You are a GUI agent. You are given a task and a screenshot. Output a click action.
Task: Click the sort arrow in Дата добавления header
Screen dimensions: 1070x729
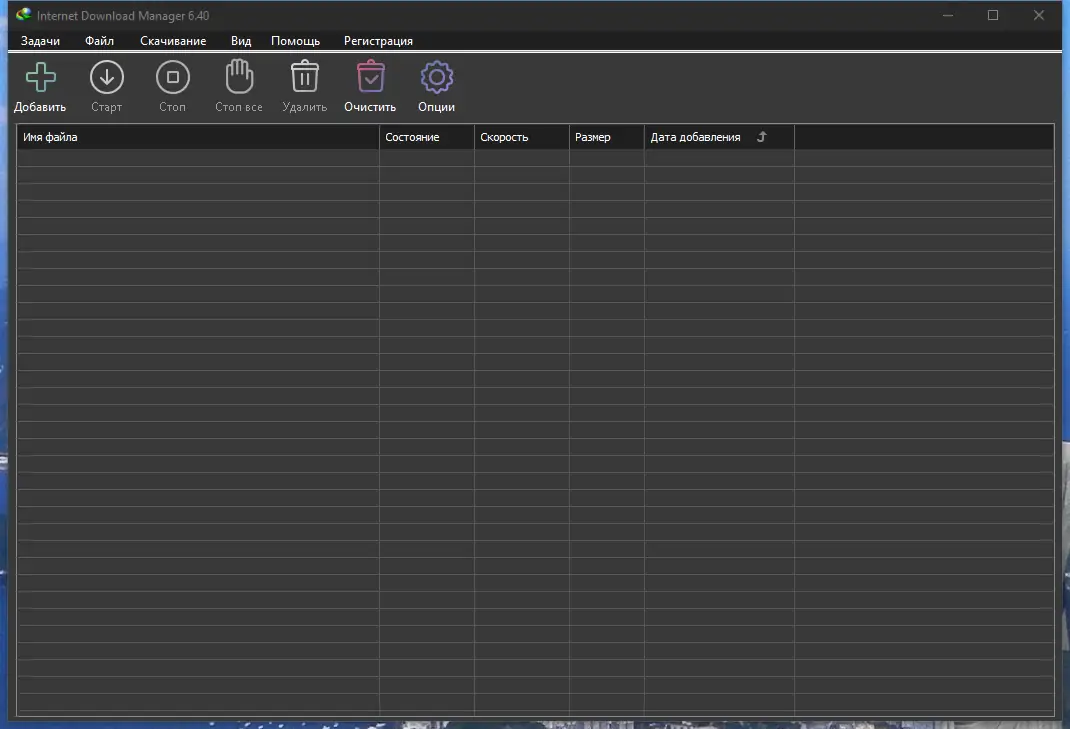762,137
